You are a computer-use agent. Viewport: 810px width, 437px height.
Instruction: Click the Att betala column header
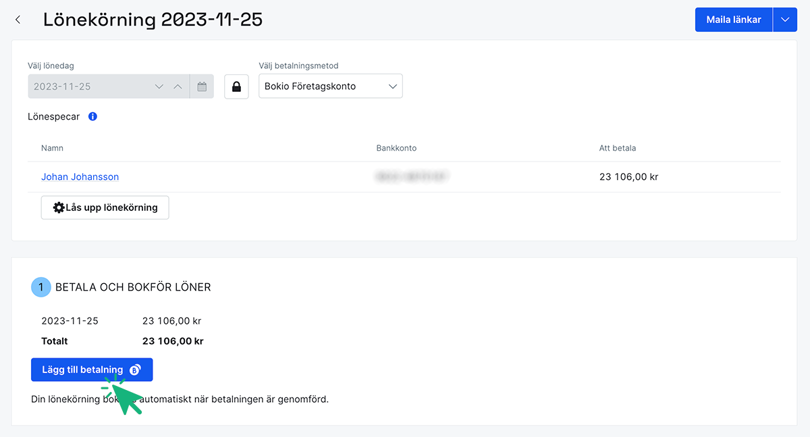tap(617, 148)
